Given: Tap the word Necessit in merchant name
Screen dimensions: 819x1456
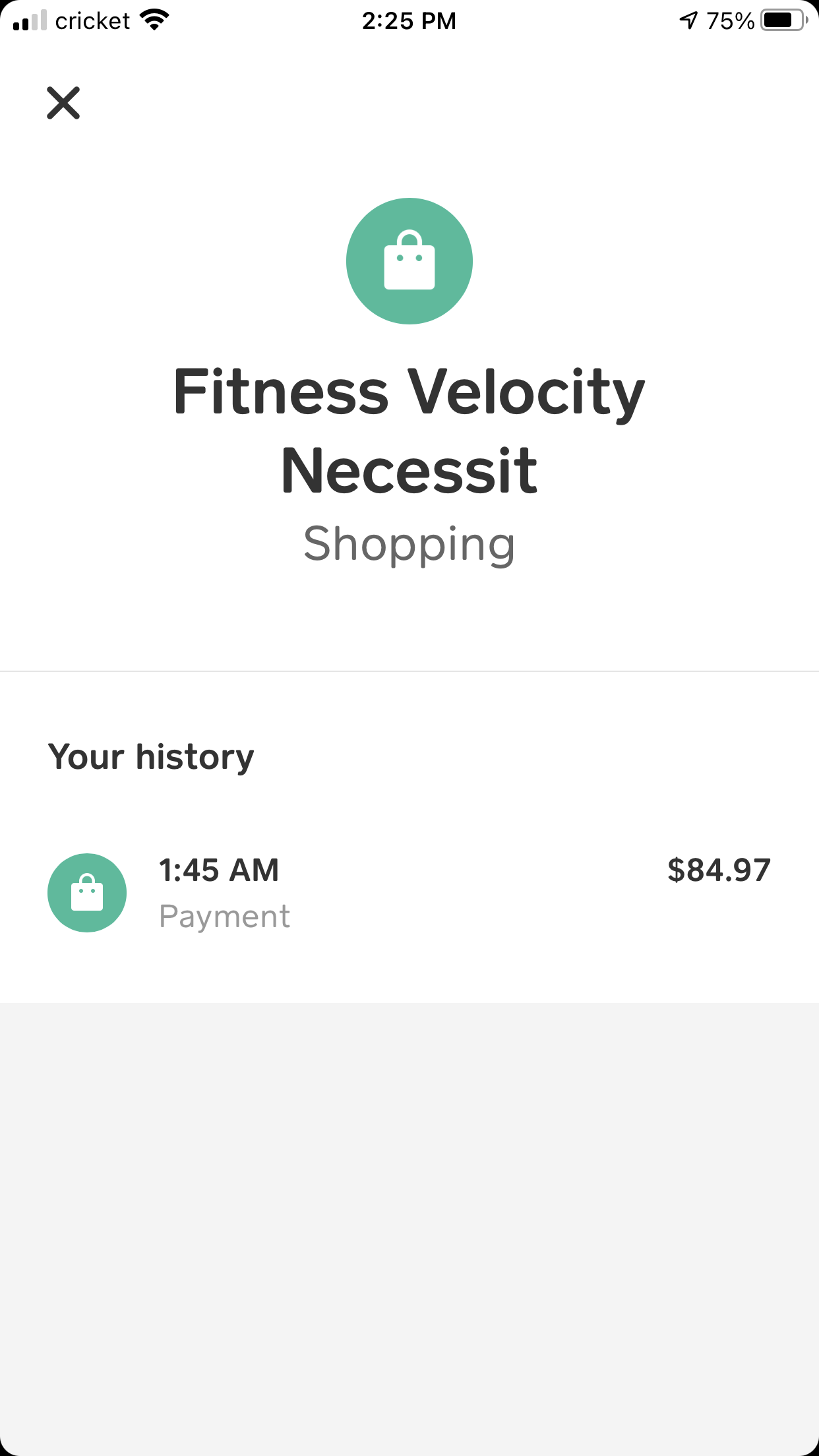Looking at the screenshot, I should [x=409, y=470].
